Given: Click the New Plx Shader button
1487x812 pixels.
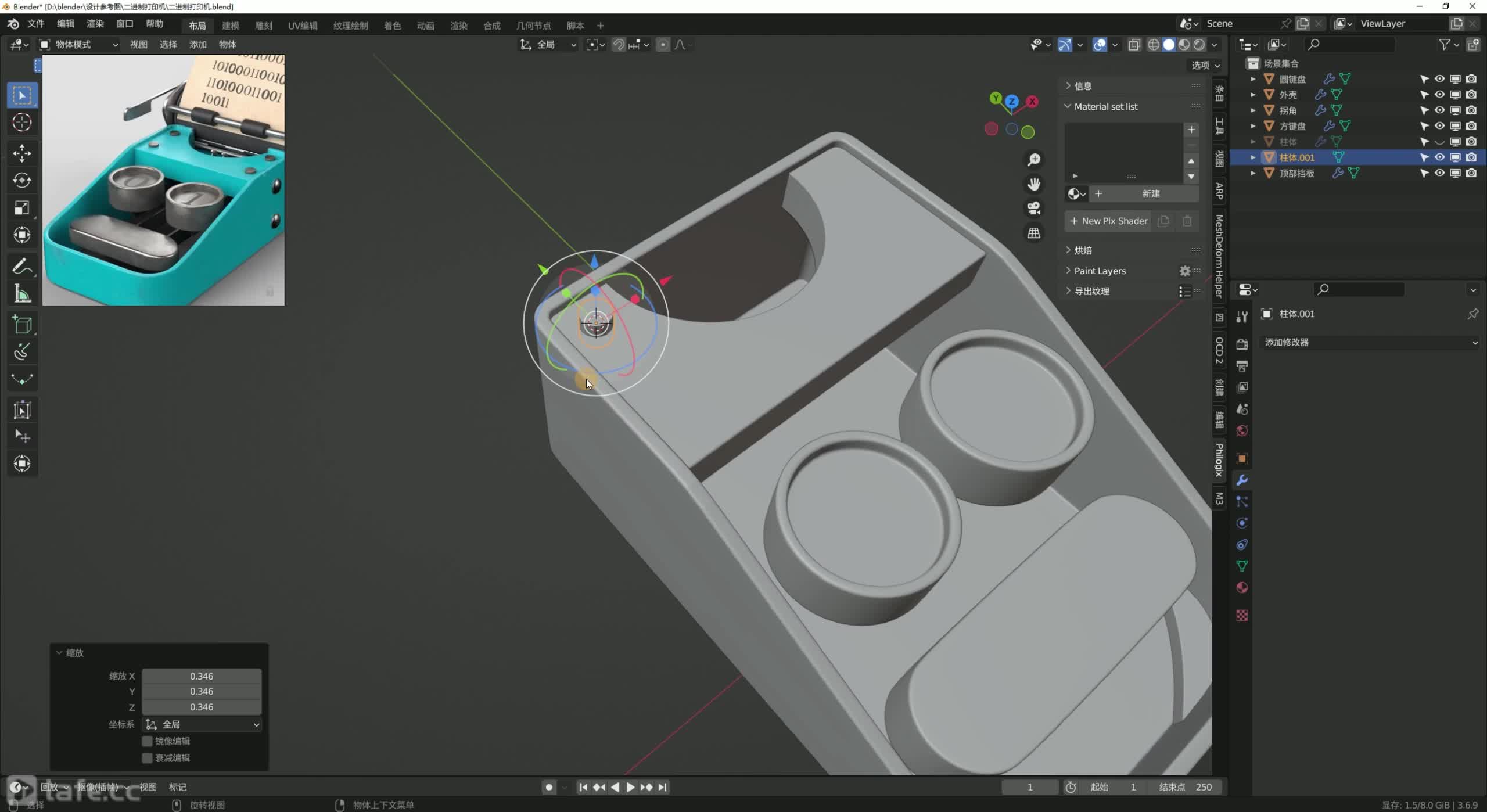Looking at the screenshot, I should tap(1108, 221).
